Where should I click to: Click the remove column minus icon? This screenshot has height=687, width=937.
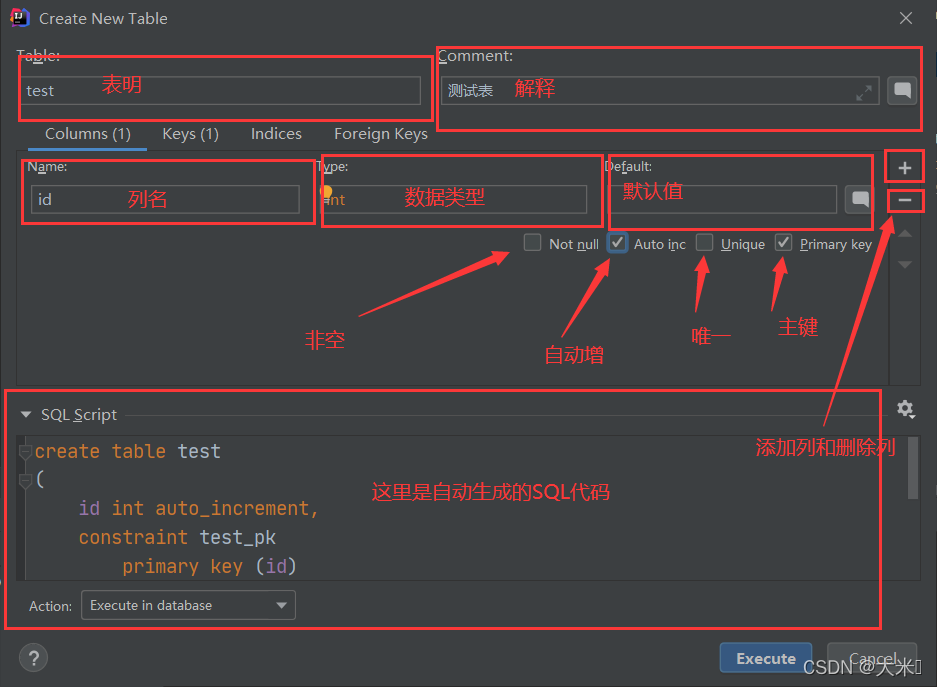click(x=905, y=200)
